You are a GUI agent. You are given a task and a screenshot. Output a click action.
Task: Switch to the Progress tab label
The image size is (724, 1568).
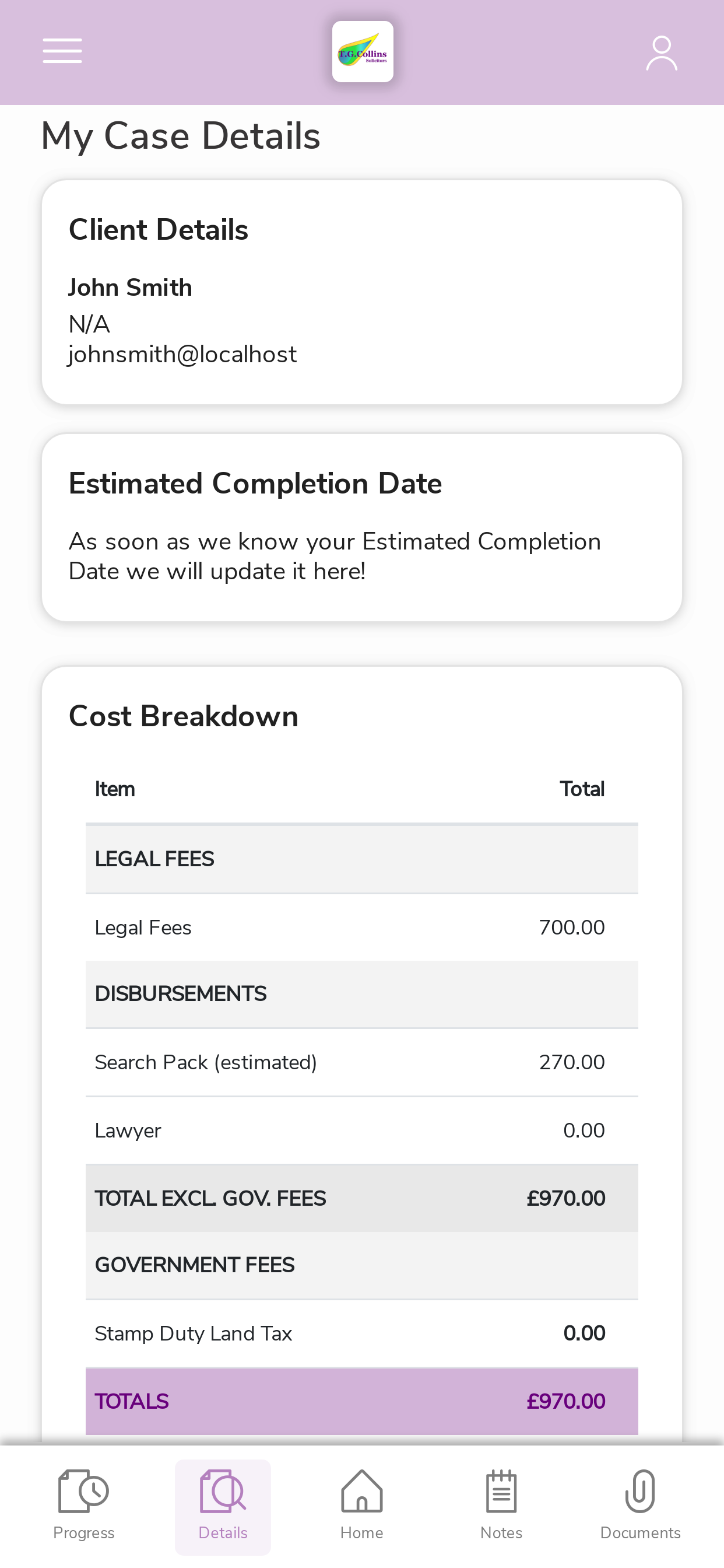pyautogui.click(x=83, y=1532)
